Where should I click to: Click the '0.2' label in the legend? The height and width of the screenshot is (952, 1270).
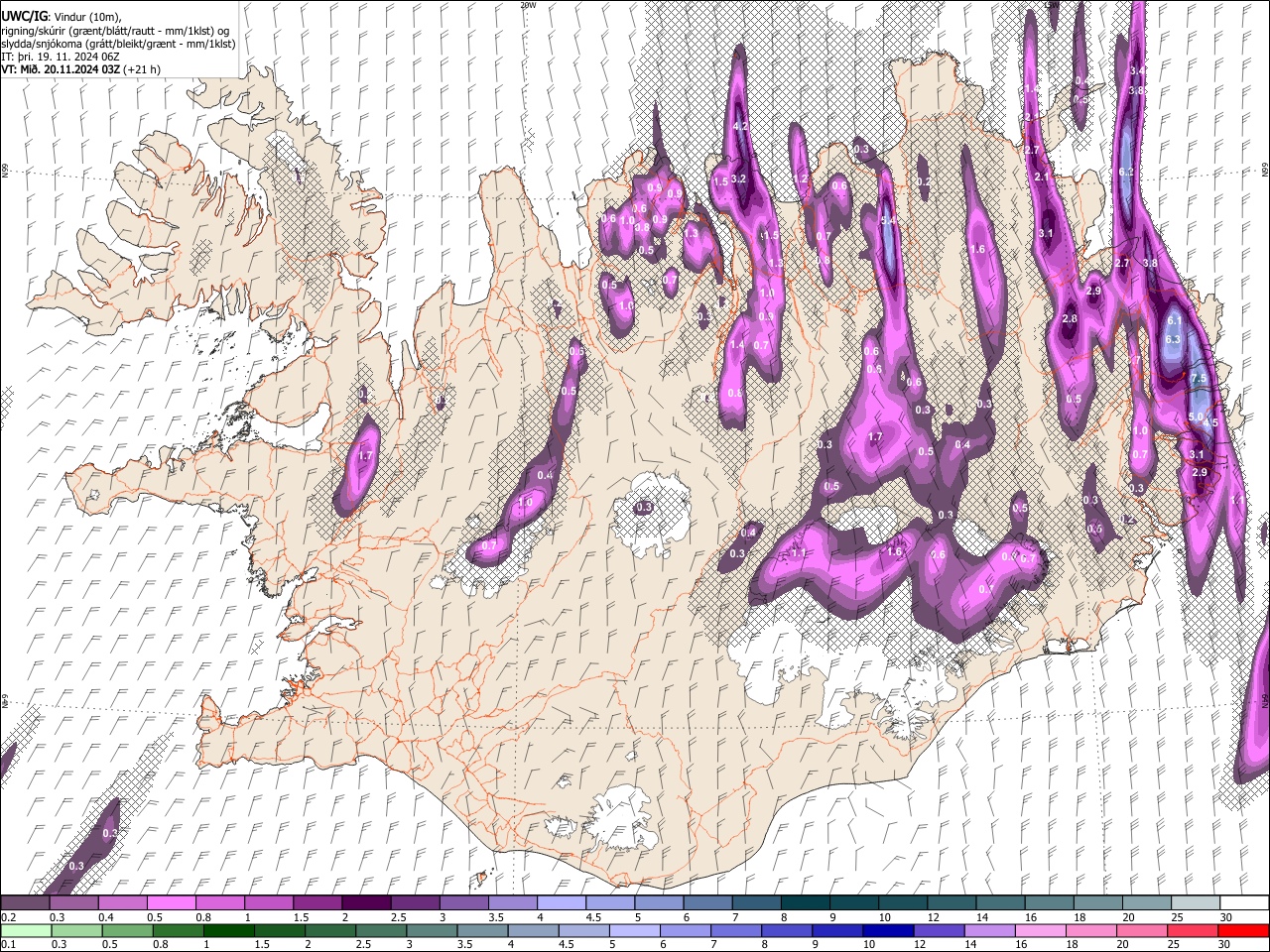pos(8,917)
